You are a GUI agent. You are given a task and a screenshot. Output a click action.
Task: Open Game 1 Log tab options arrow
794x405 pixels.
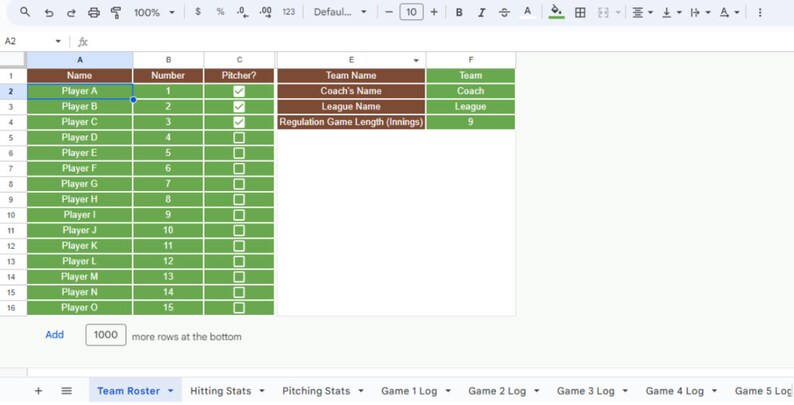[448, 391]
